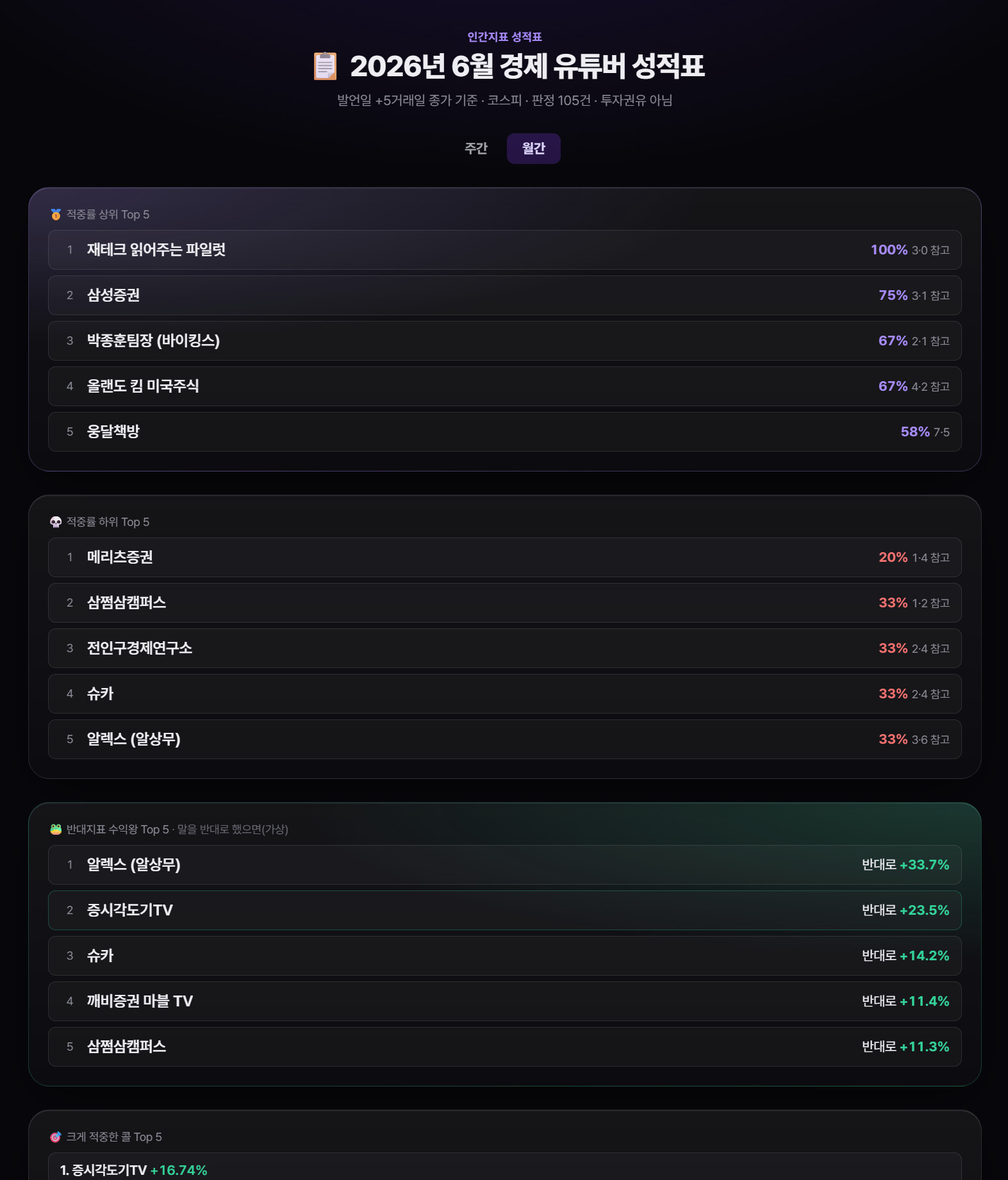
Task: Open the 삼성증권 ranking entry
Action: [x=505, y=295]
